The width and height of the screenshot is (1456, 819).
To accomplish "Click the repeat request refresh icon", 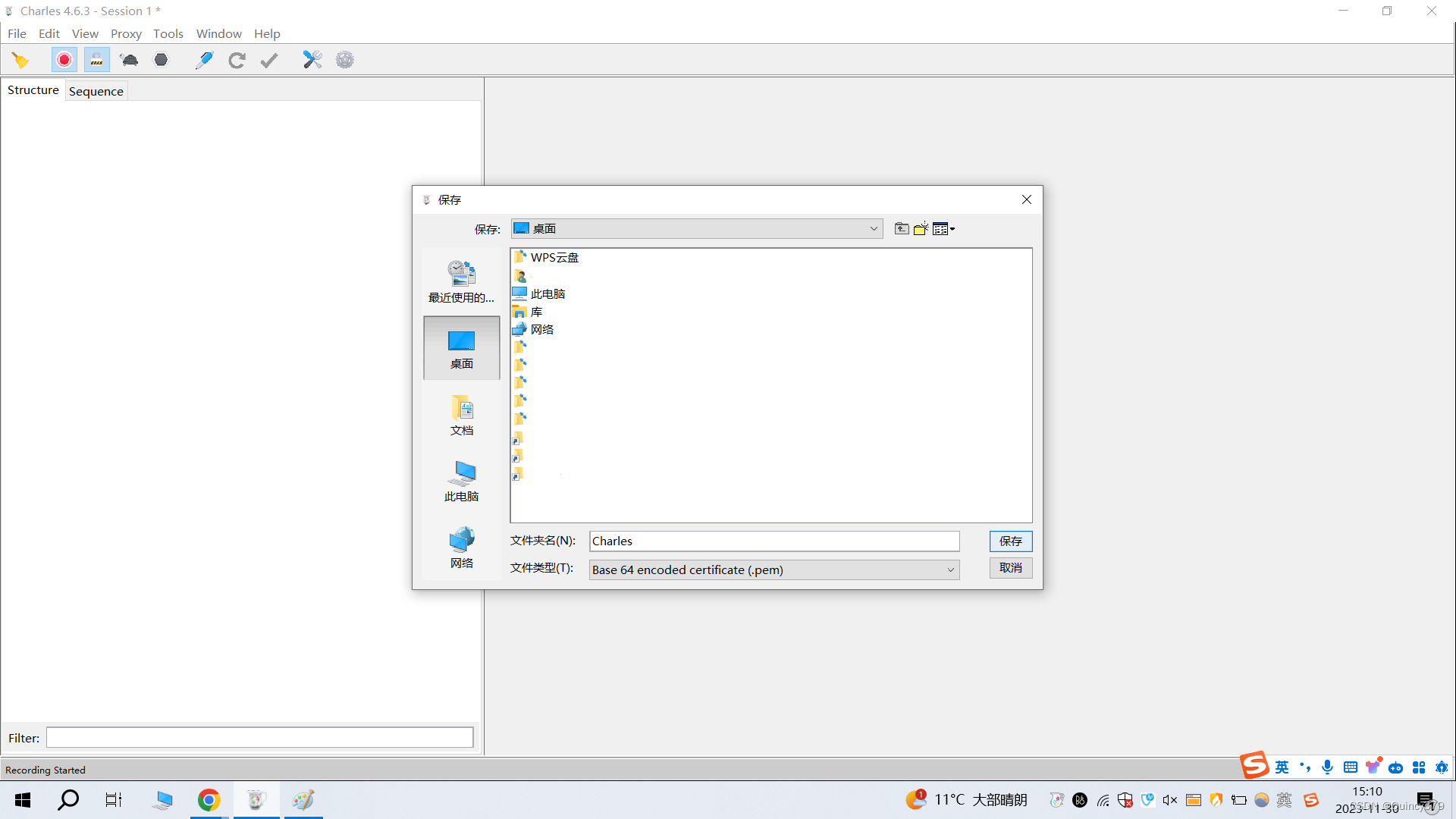I will (x=237, y=60).
